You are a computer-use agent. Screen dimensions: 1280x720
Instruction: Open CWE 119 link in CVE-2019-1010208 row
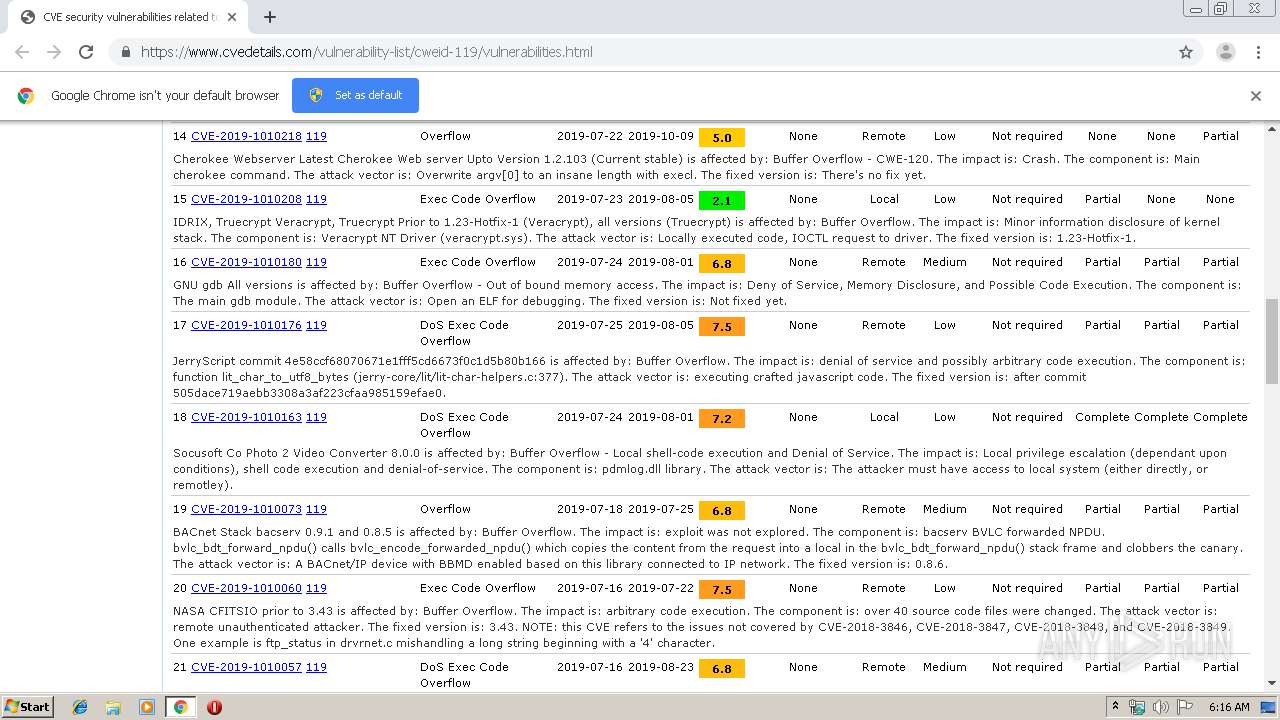point(316,199)
